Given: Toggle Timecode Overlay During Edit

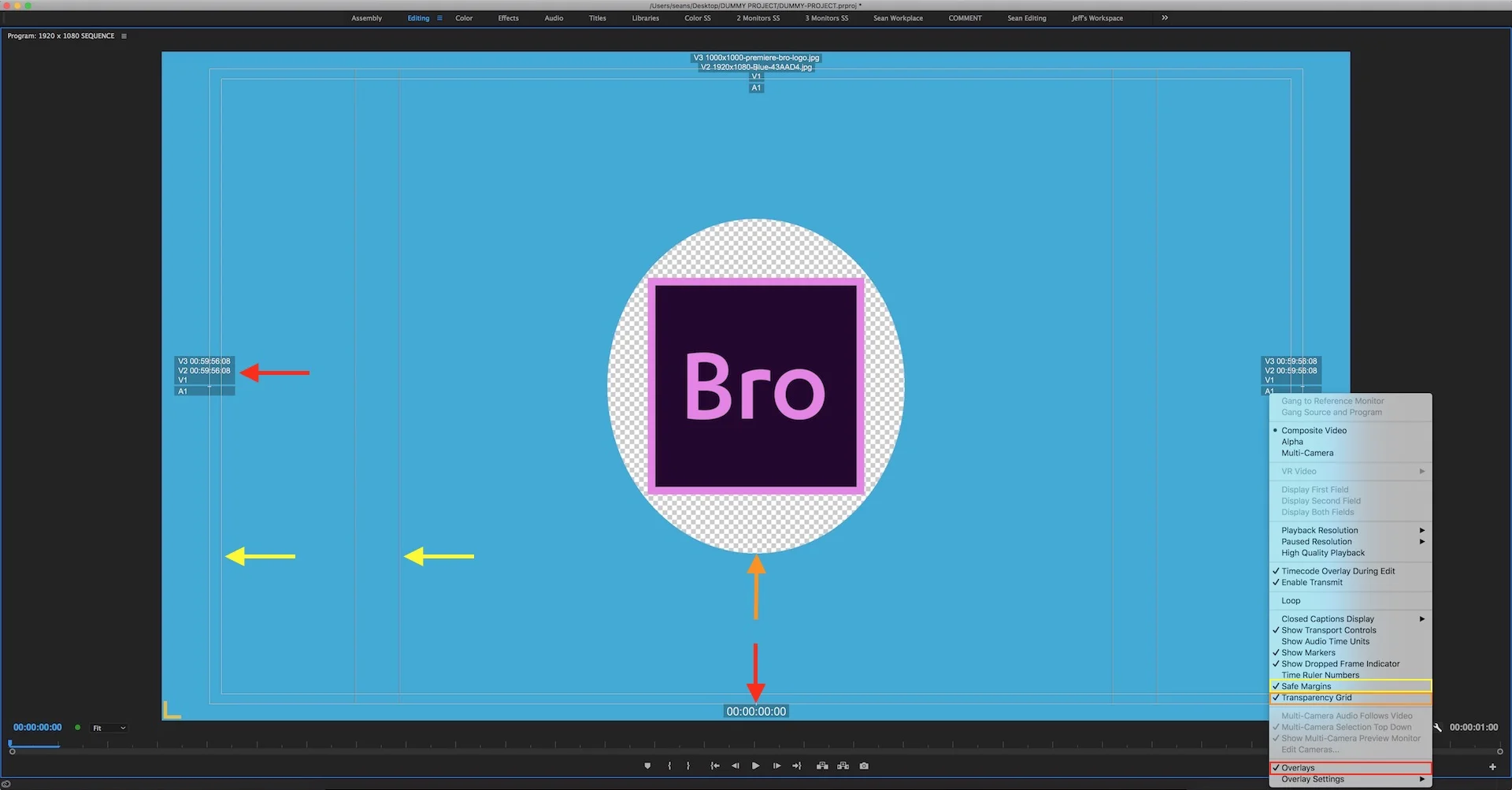Looking at the screenshot, I should [x=1351, y=571].
